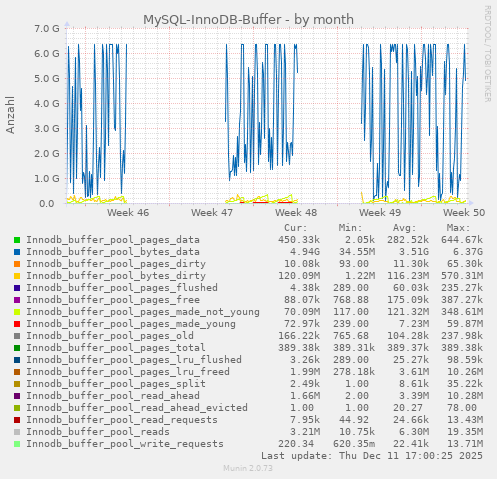
Task: Click the 6.0 G y-axis value
Action: 47,53
